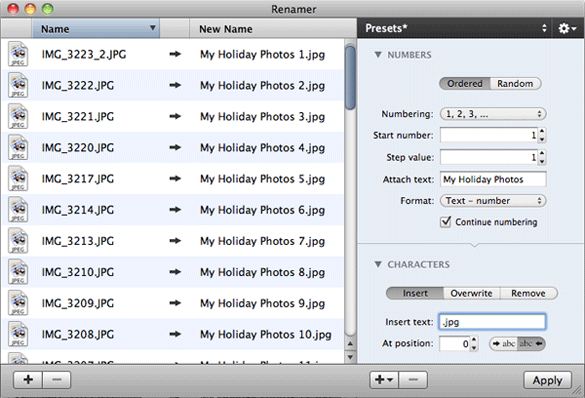Add files with the plus button

point(28,380)
